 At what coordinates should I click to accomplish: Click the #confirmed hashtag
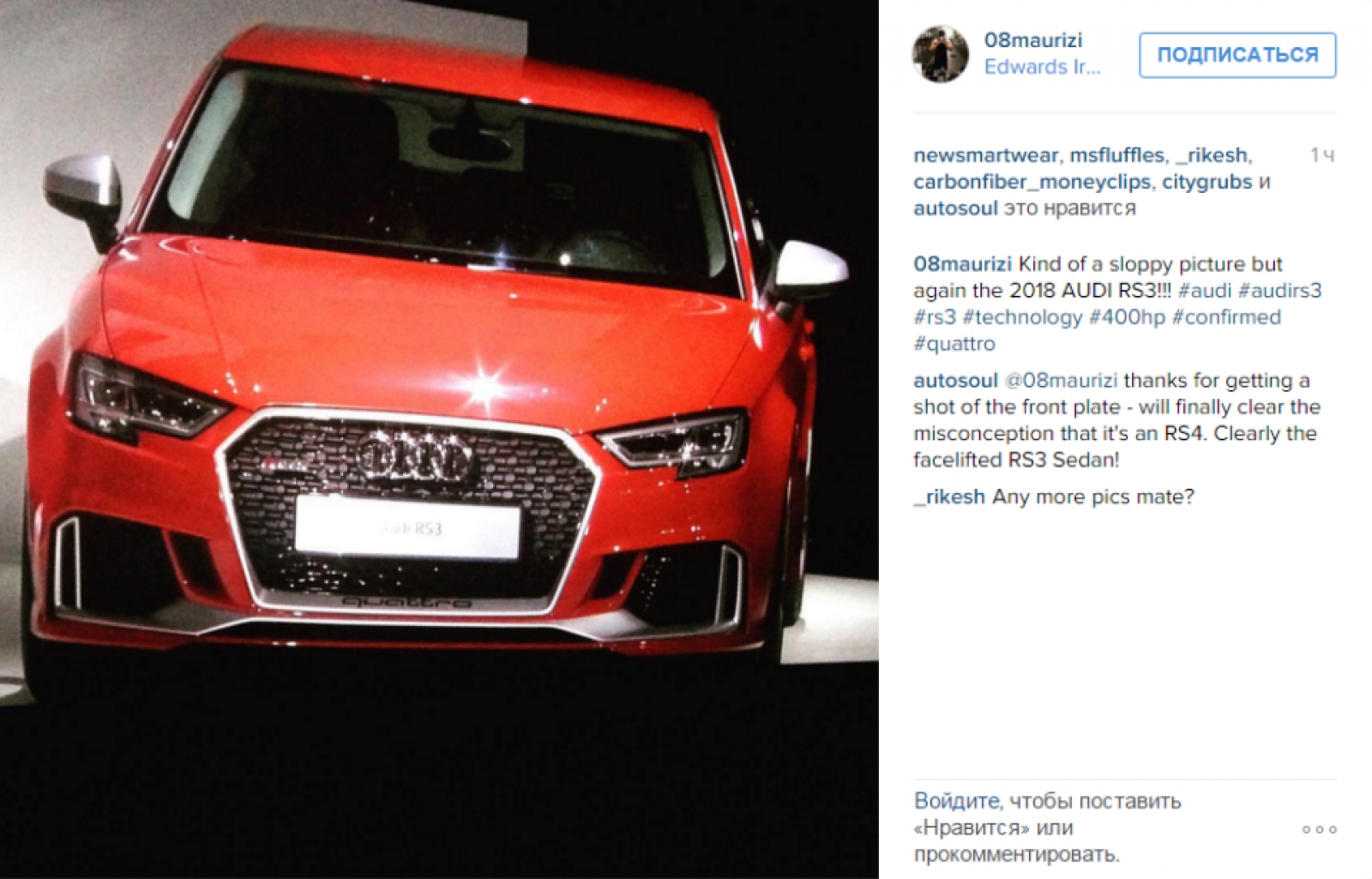[1226, 317]
